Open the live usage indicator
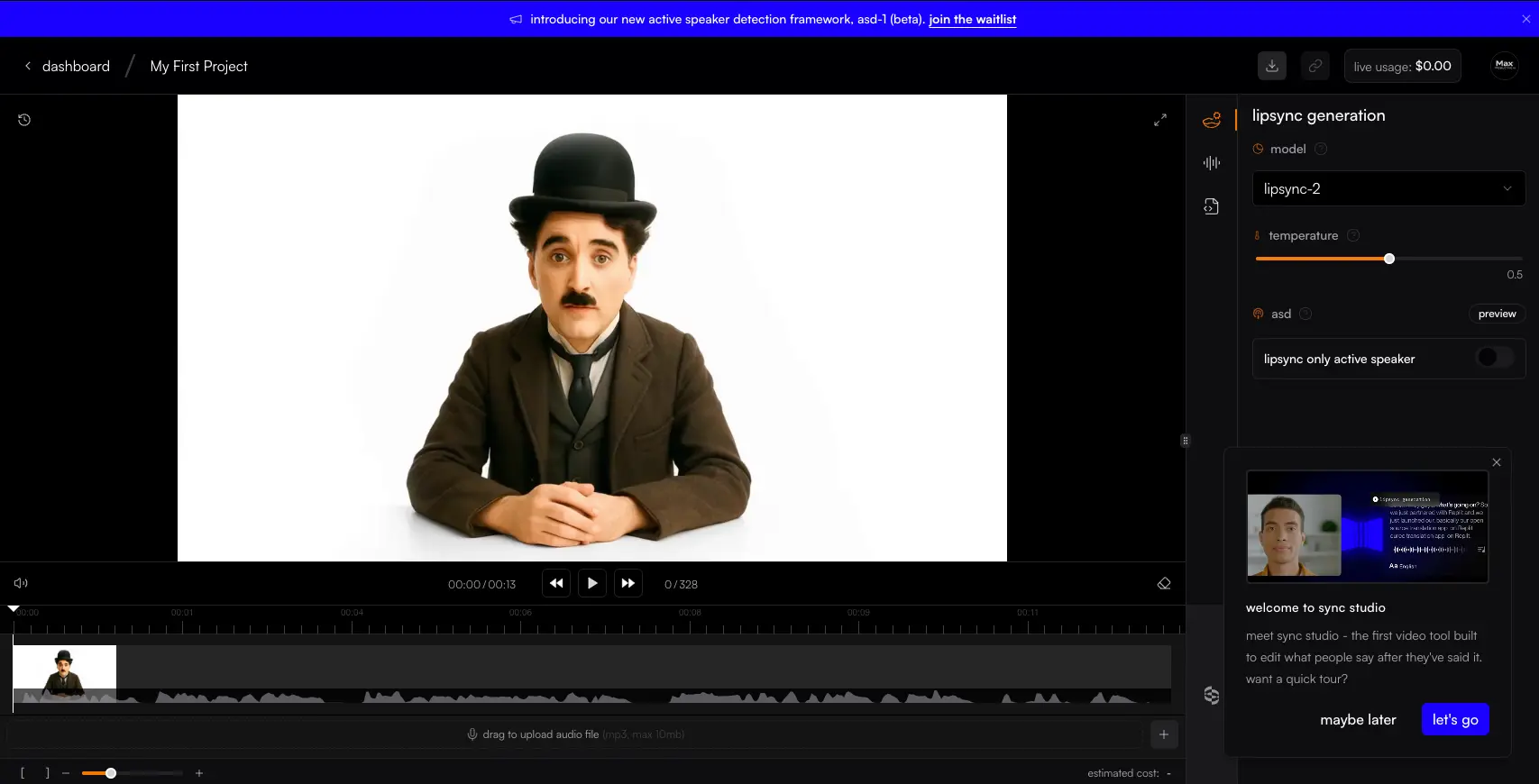The image size is (1539, 784). (x=1402, y=66)
